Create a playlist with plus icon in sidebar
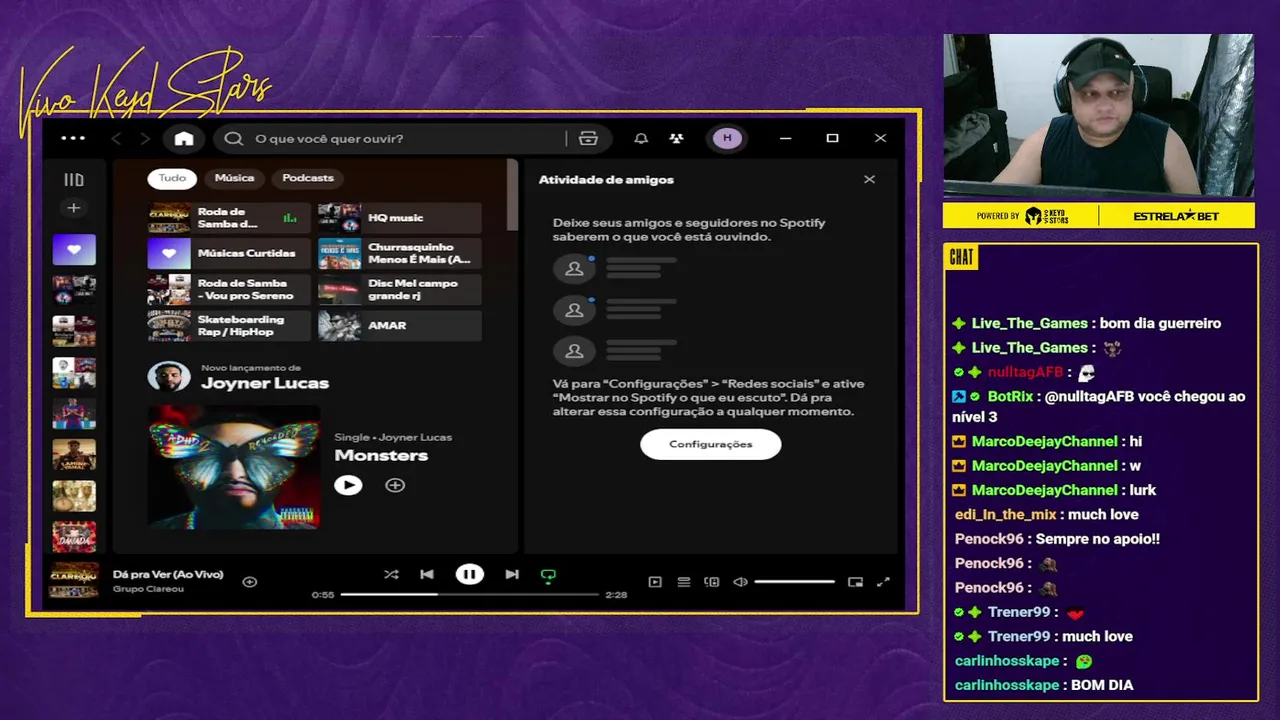This screenshot has height=720, width=1280. 74,208
